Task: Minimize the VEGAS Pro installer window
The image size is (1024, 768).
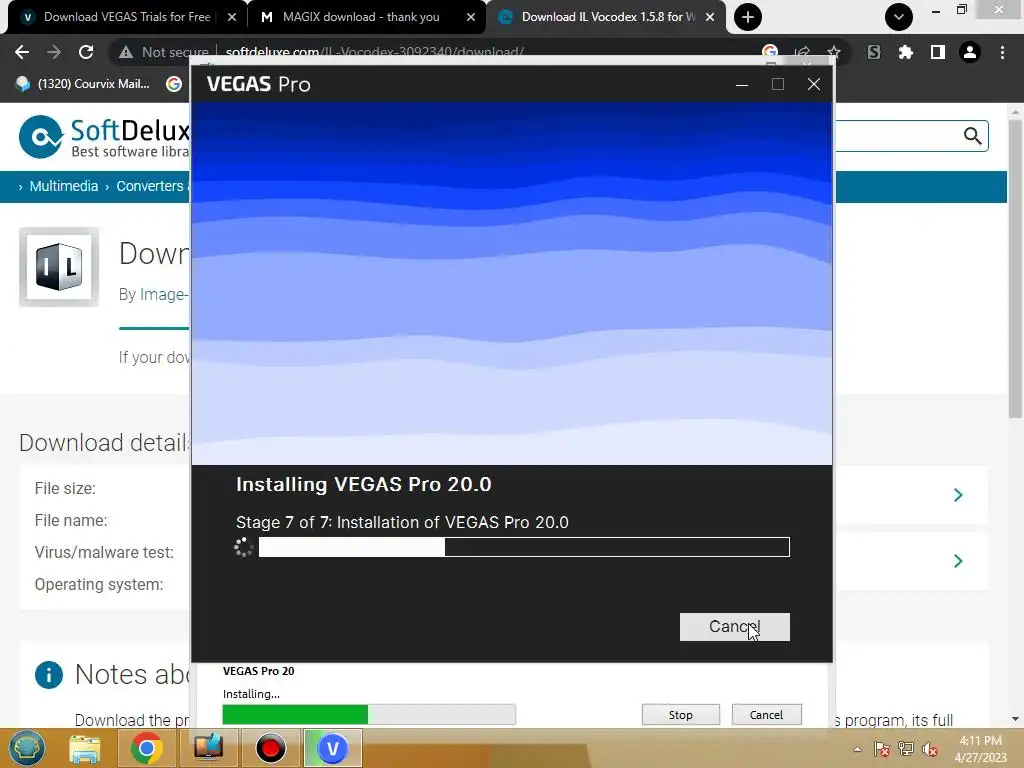Action: point(742,84)
